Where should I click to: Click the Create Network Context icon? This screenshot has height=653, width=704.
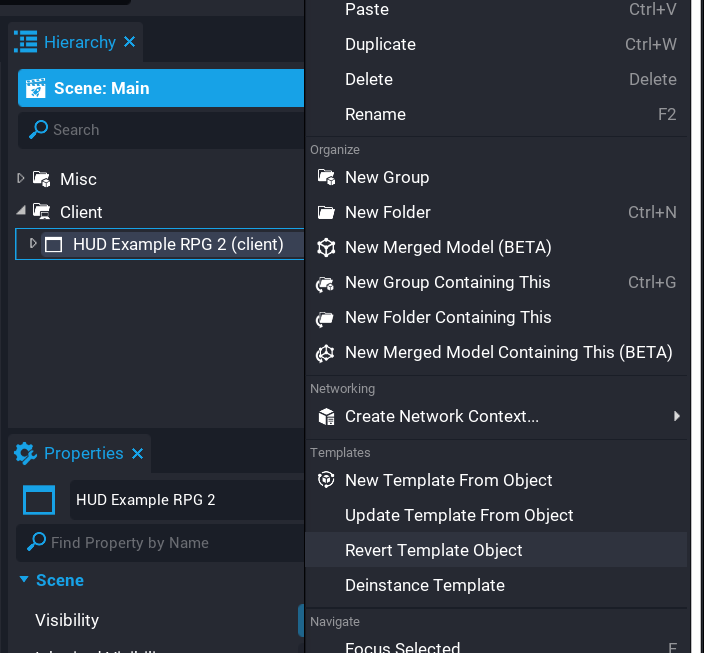pyautogui.click(x=326, y=416)
